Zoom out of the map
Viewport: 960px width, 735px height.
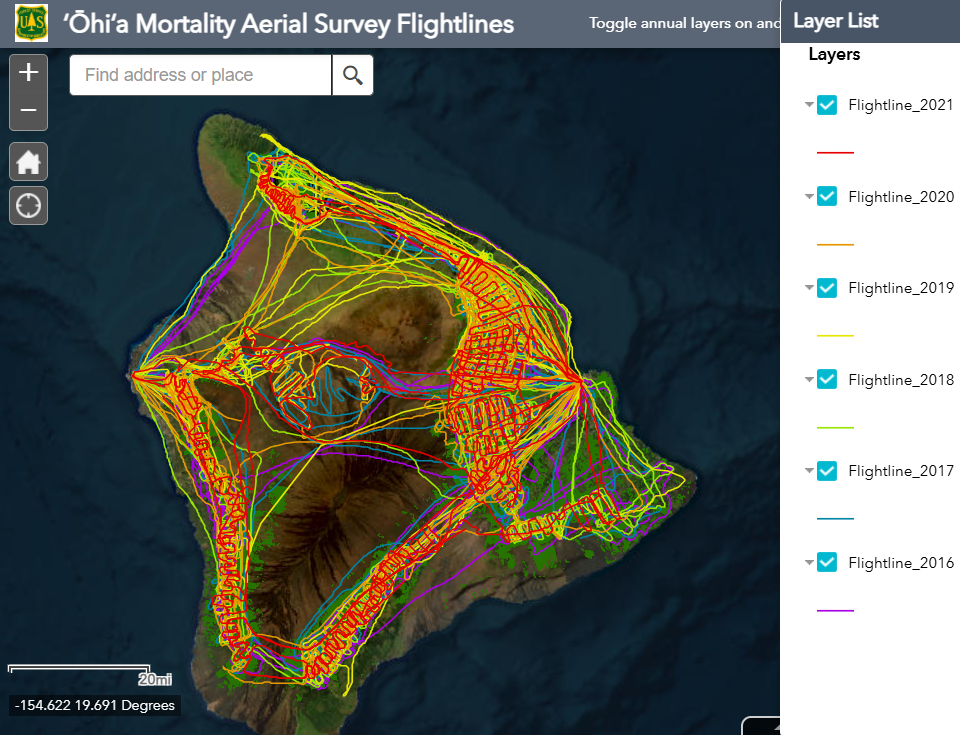click(28, 111)
